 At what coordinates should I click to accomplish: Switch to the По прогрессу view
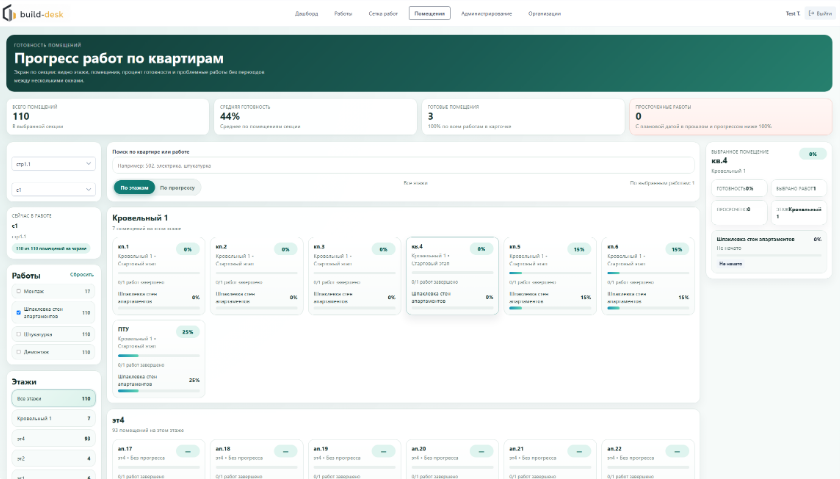(177, 188)
